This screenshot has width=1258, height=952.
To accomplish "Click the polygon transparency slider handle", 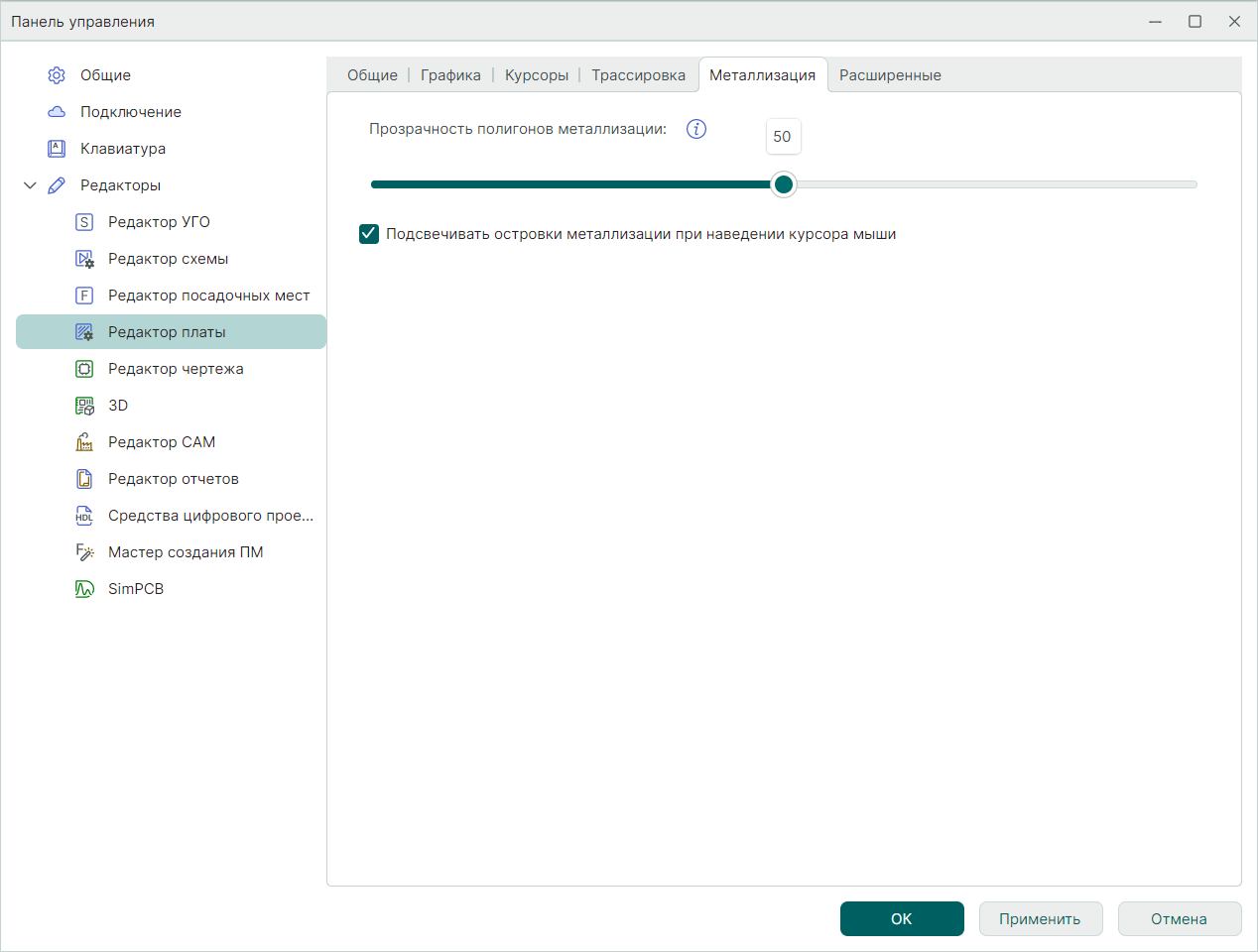I will pyautogui.click(x=784, y=184).
